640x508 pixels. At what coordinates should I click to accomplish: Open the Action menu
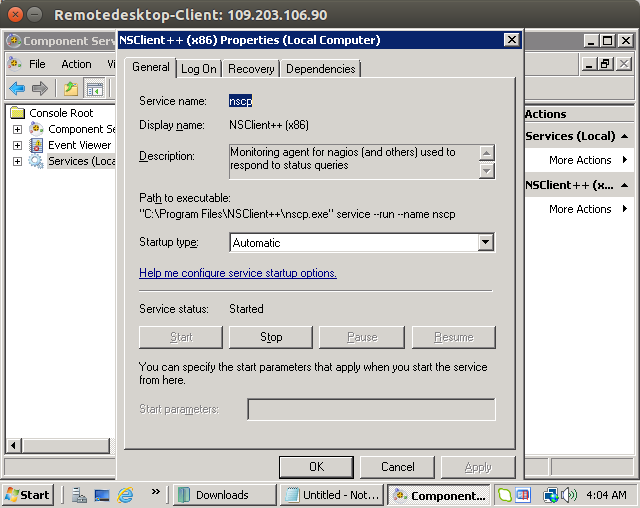pyautogui.click(x=76, y=64)
